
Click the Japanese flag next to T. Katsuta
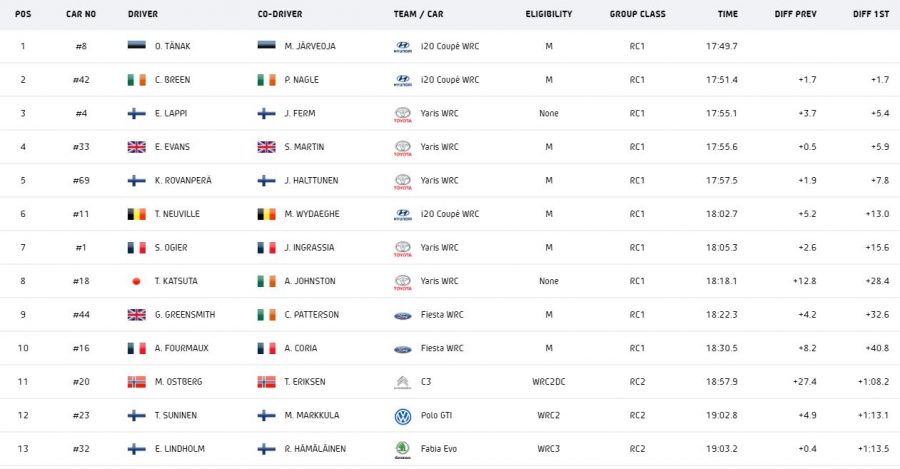tap(137, 281)
